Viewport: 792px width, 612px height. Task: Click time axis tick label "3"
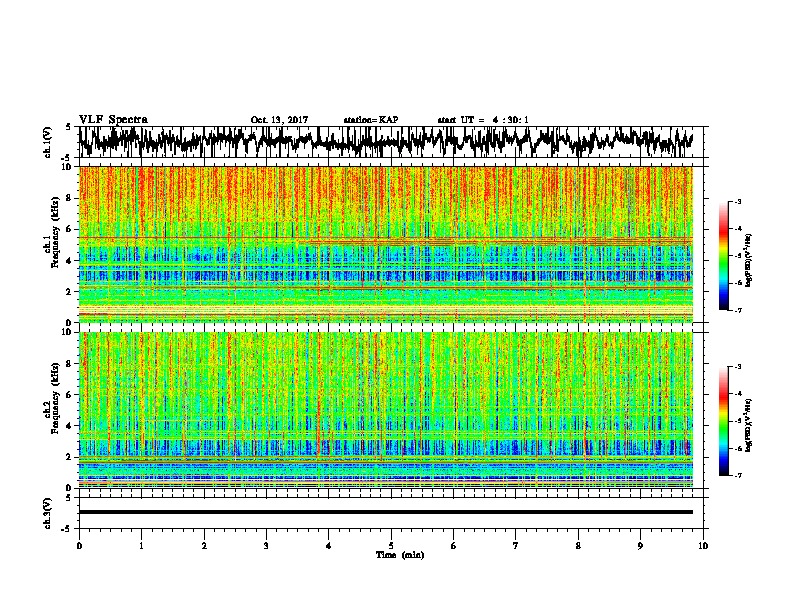click(266, 545)
